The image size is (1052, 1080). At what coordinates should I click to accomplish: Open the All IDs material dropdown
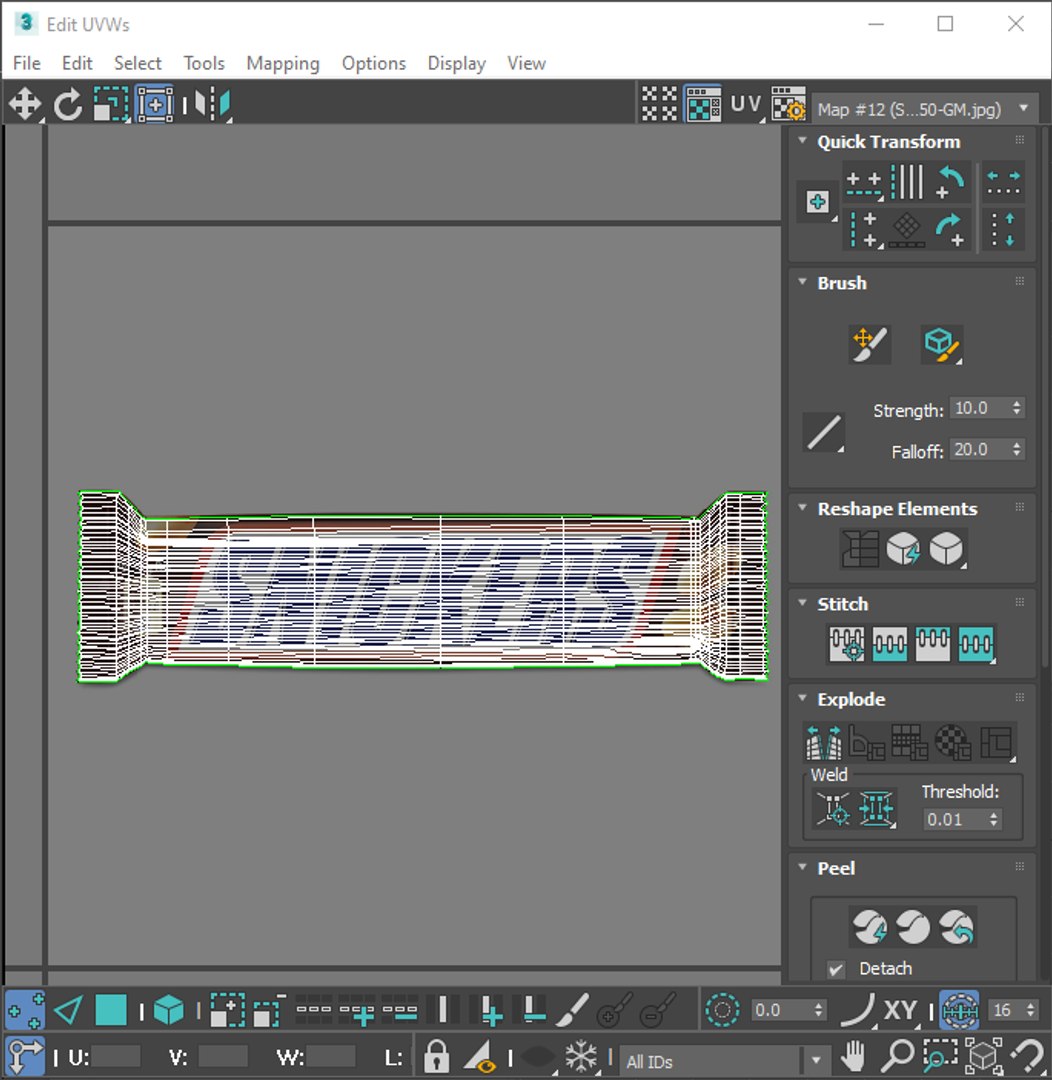pyautogui.click(x=723, y=1061)
